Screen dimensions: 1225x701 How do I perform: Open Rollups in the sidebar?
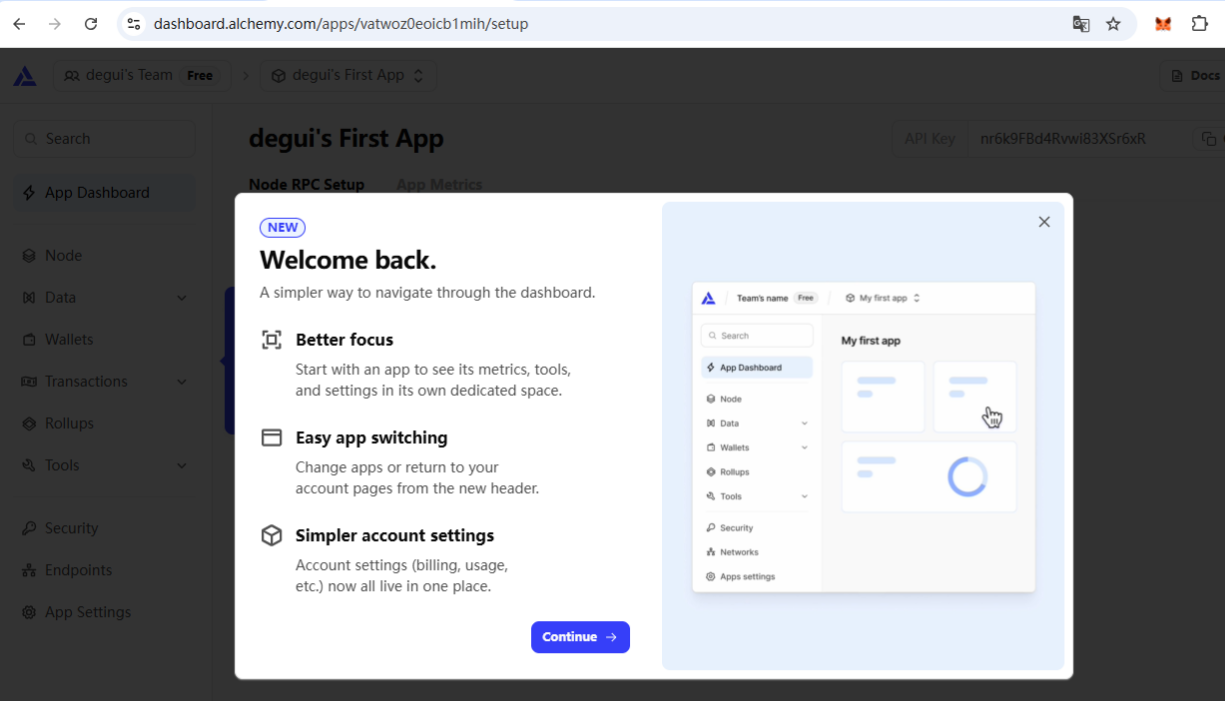104,424
